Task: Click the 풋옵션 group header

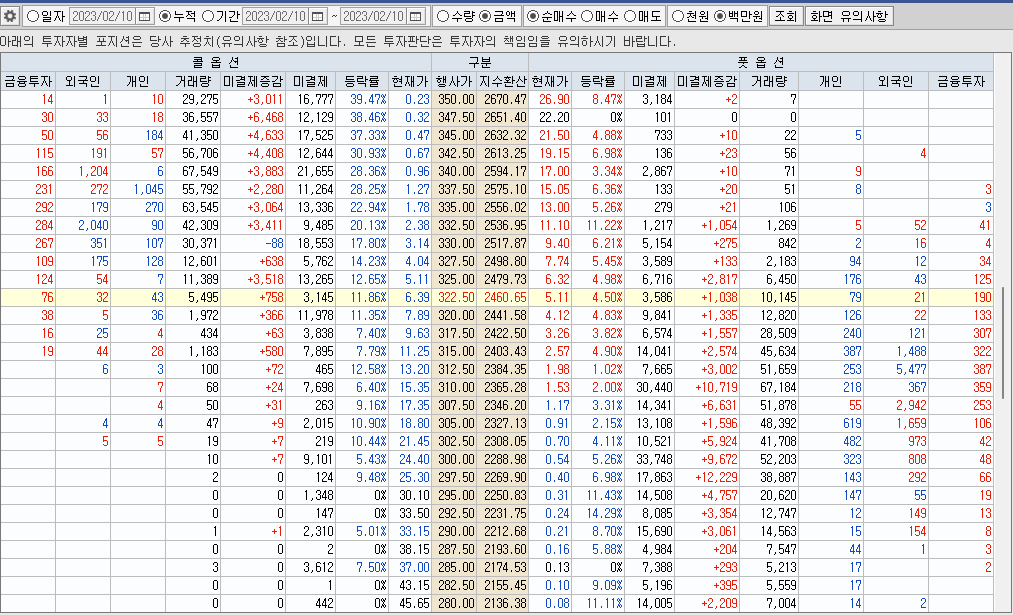Action: 760,63
